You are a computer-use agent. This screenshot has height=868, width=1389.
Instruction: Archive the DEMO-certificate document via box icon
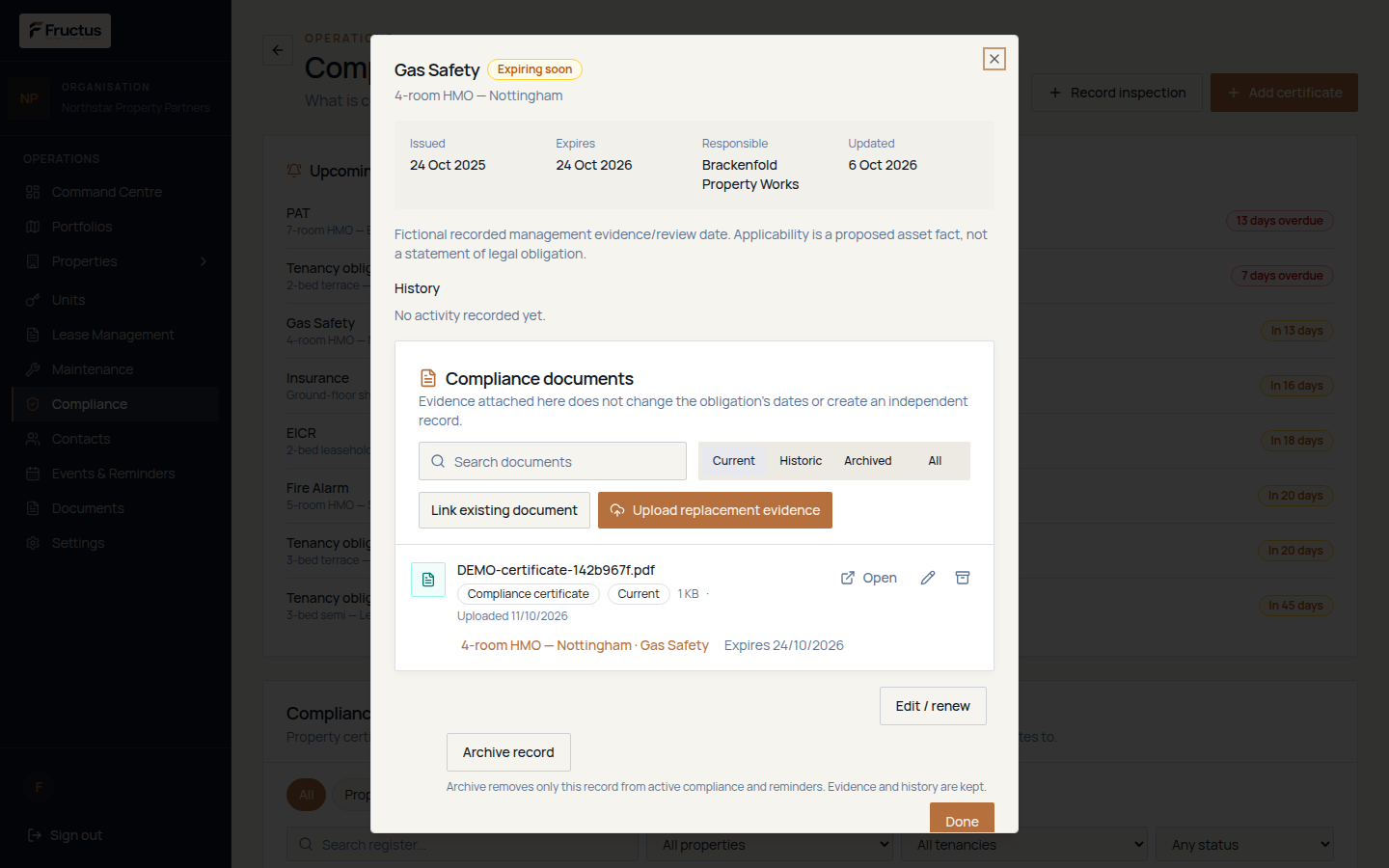(x=963, y=578)
